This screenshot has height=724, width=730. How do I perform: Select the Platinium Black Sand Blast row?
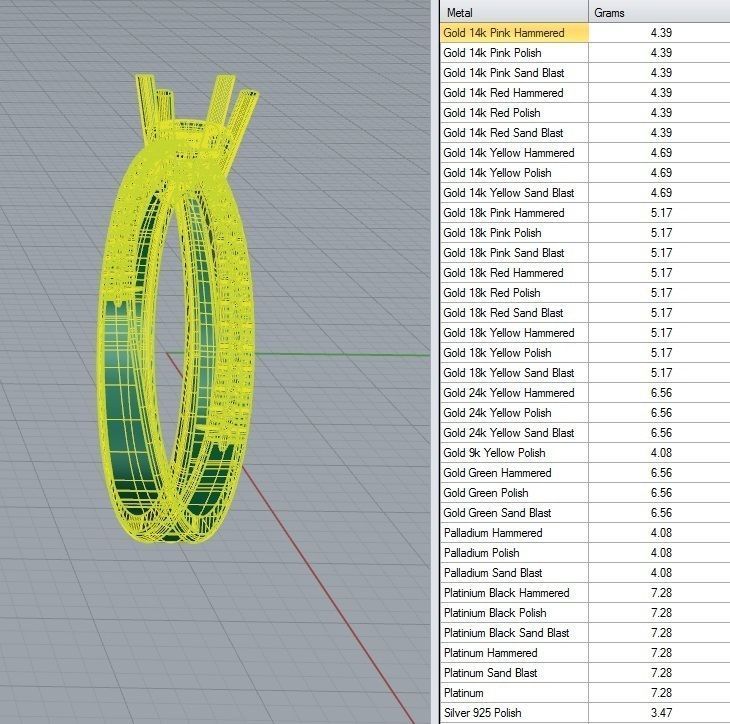point(585,634)
